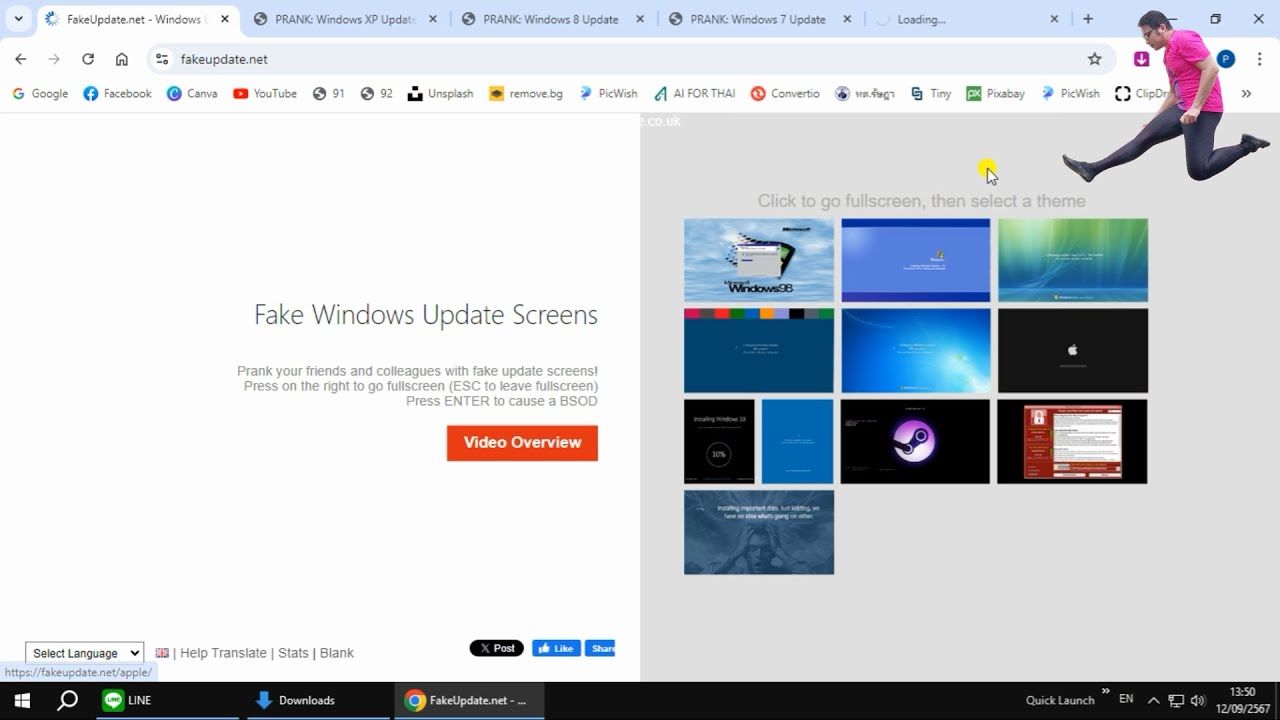Choose the Installing Windows 10 circle thumbnail
1280x720 pixels.
point(719,442)
